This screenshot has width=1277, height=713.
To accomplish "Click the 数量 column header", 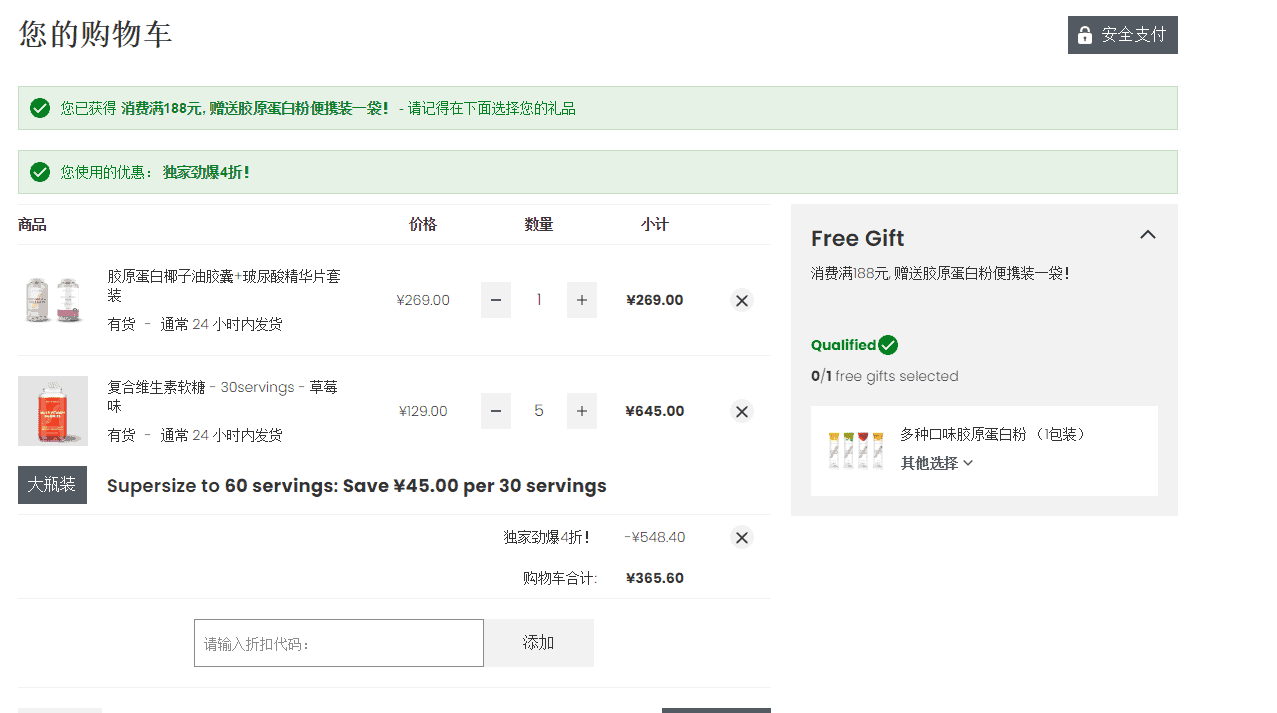I will (539, 224).
